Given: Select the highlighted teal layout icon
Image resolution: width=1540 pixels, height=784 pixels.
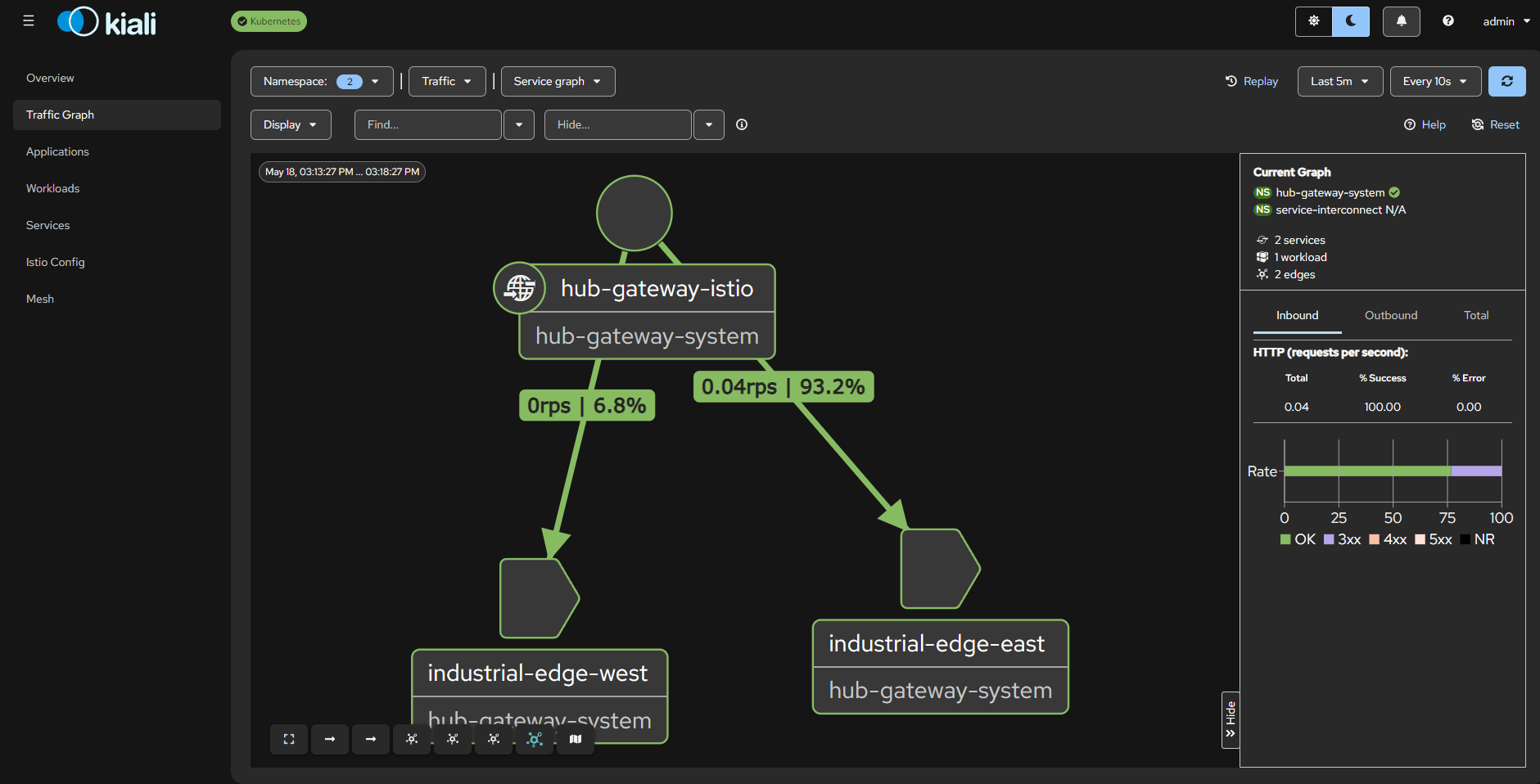Looking at the screenshot, I should coord(535,739).
